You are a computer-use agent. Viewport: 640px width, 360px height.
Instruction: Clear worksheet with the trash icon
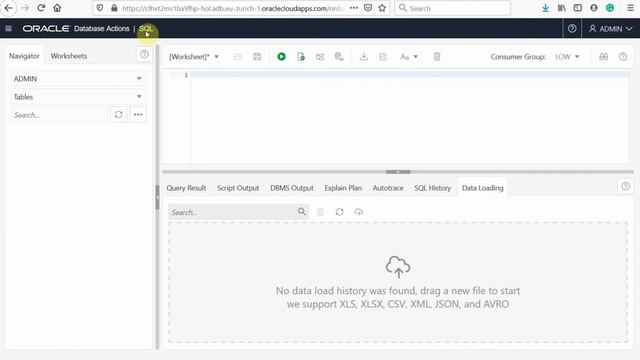[x=437, y=57]
